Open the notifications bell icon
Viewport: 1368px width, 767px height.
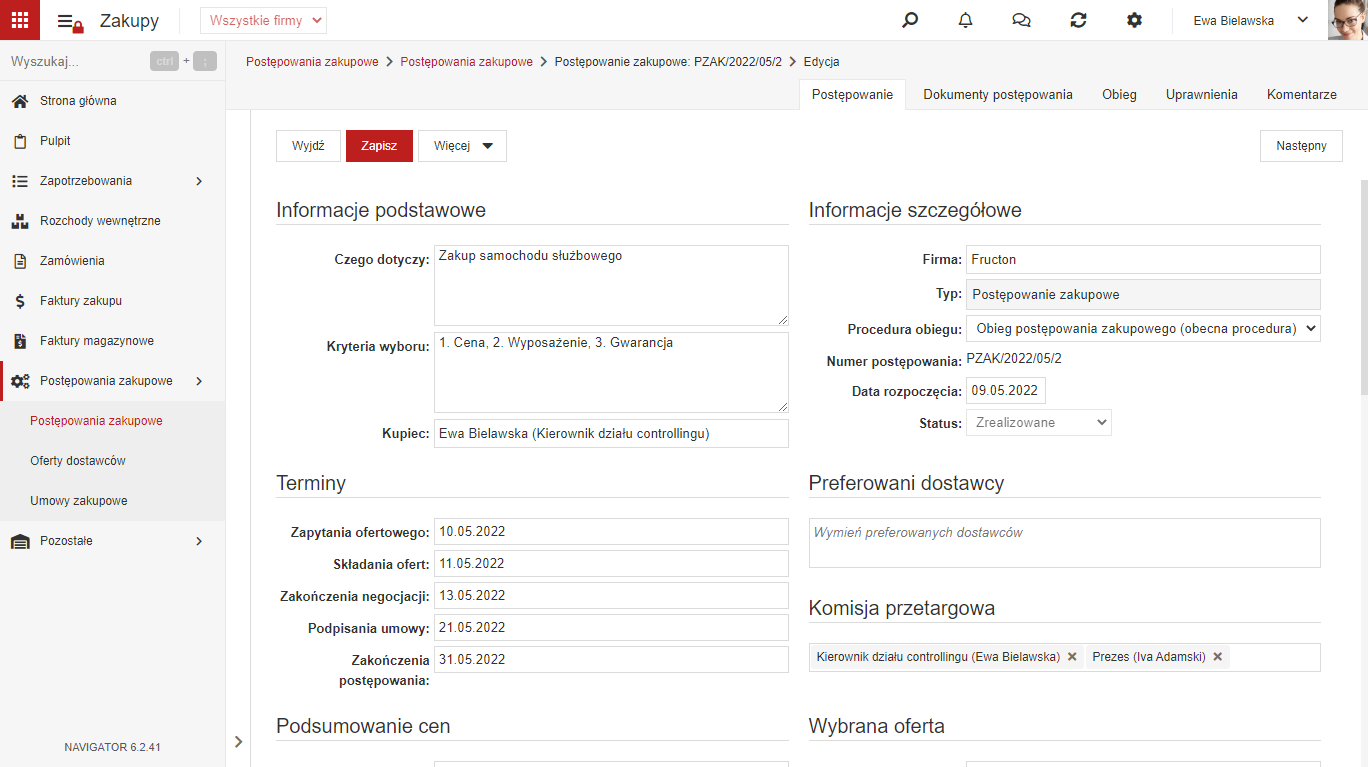click(x=965, y=20)
